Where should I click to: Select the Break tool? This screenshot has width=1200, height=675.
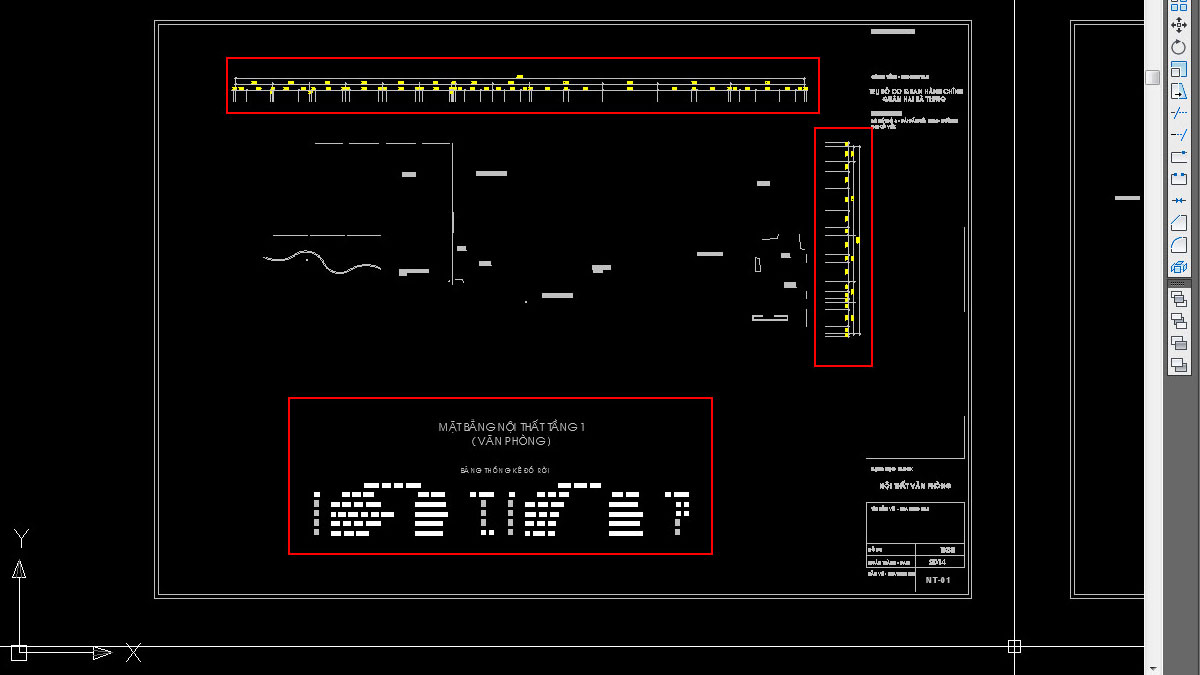[x=1179, y=179]
